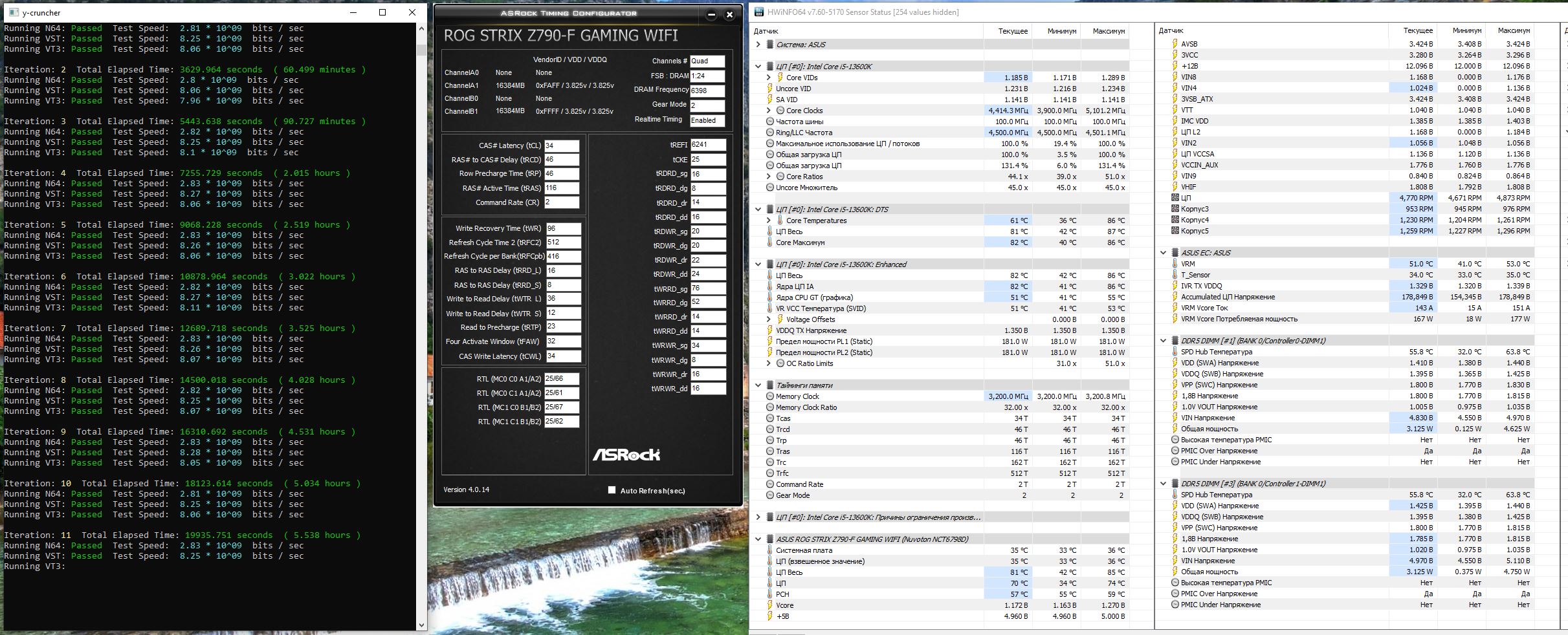Click the HWiNFO64 app icon in title bar
This screenshot has height=635, width=1568.
coord(758,12)
